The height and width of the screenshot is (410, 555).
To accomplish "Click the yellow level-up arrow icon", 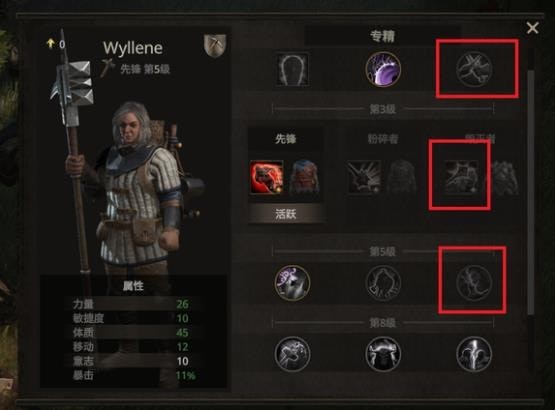I will pos(51,44).
